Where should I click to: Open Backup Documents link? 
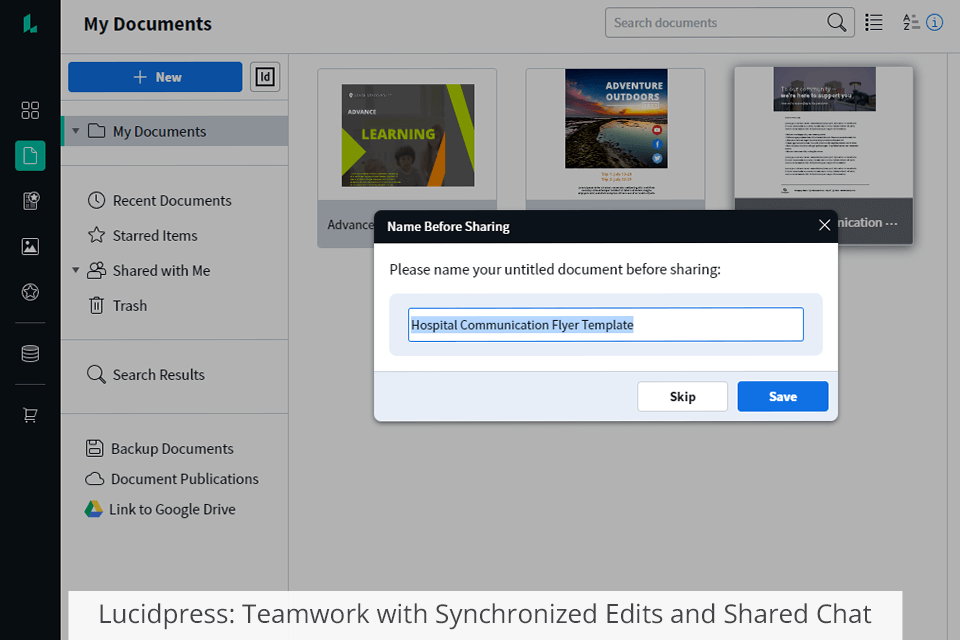(172, 449)
